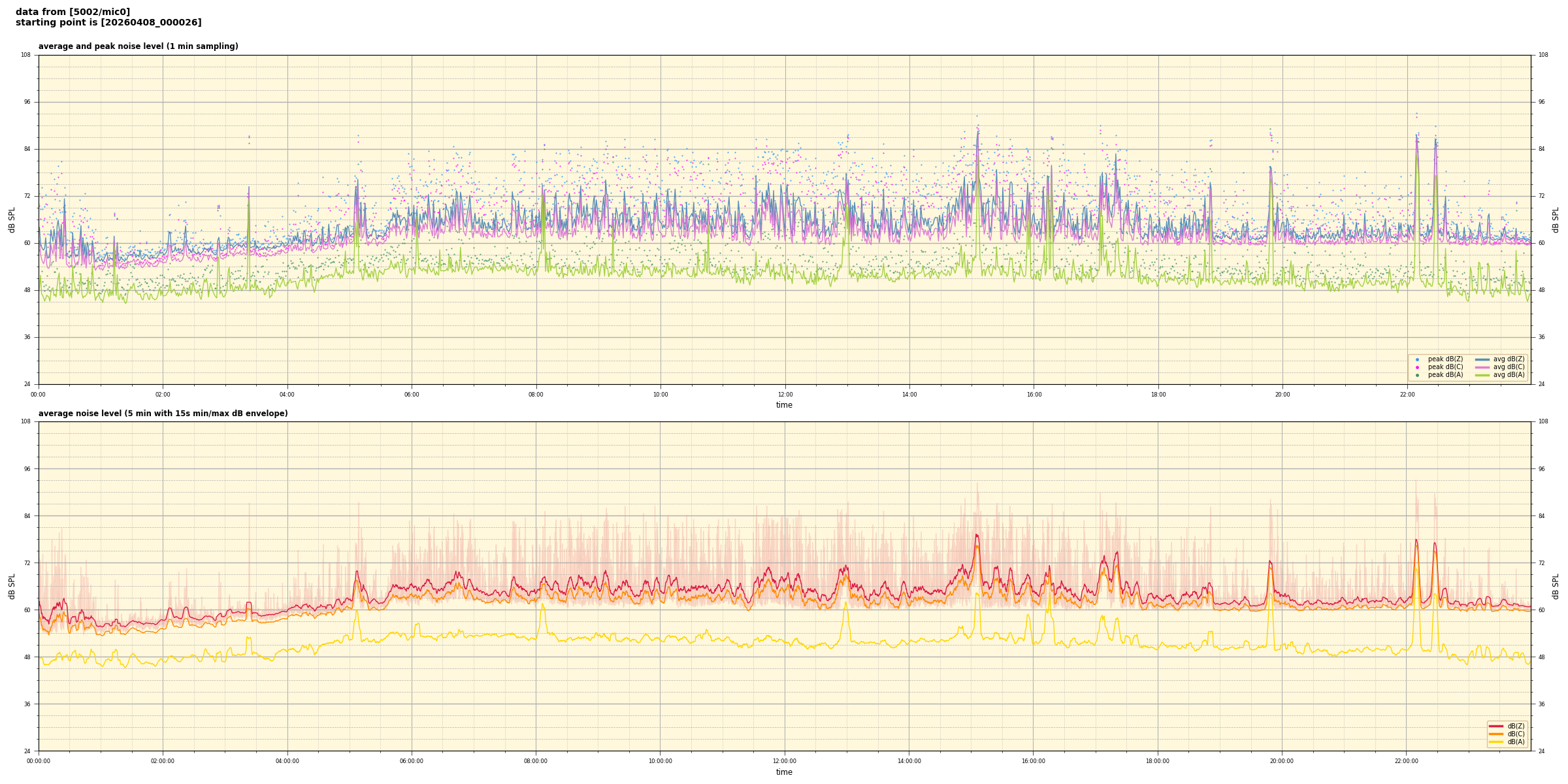The width and height of the screenshot is (1568, 784).
Task: Click the 06:00:00 tick label on lower chart
Action: (412, 761)
